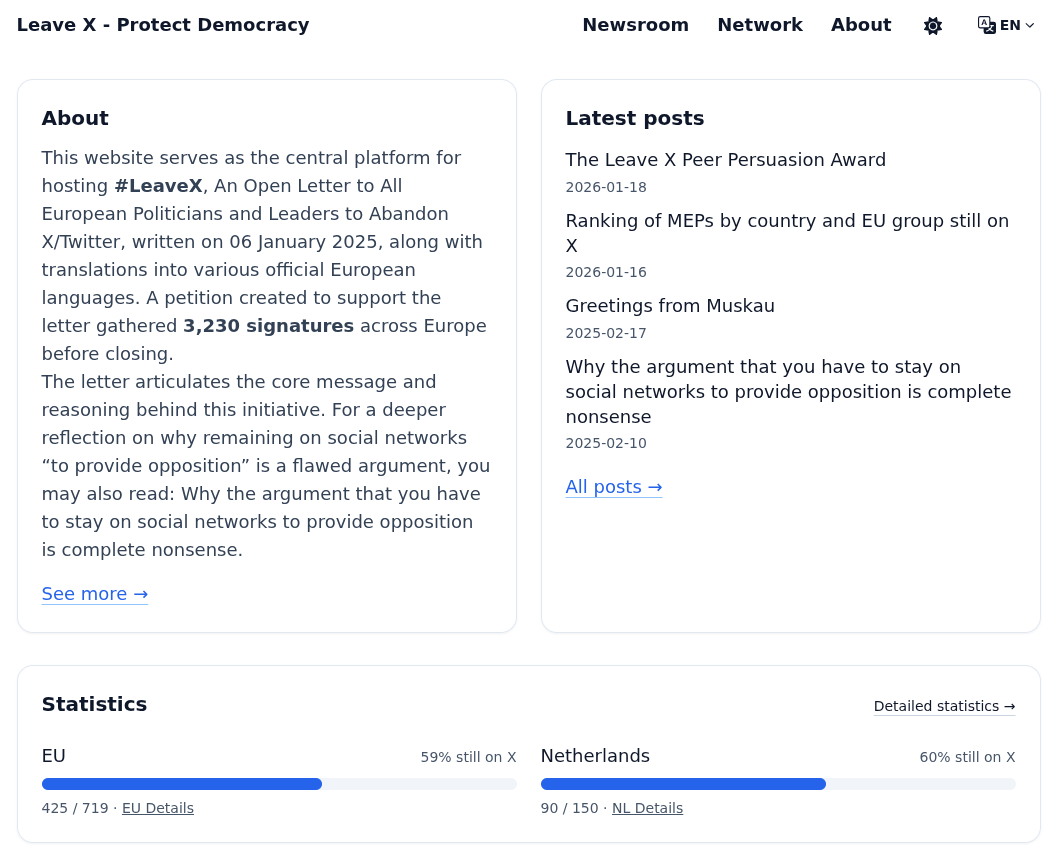
Task: Expand the EN language dropdown chevron
Action: pyautogui.click(x=1030, y=26)
